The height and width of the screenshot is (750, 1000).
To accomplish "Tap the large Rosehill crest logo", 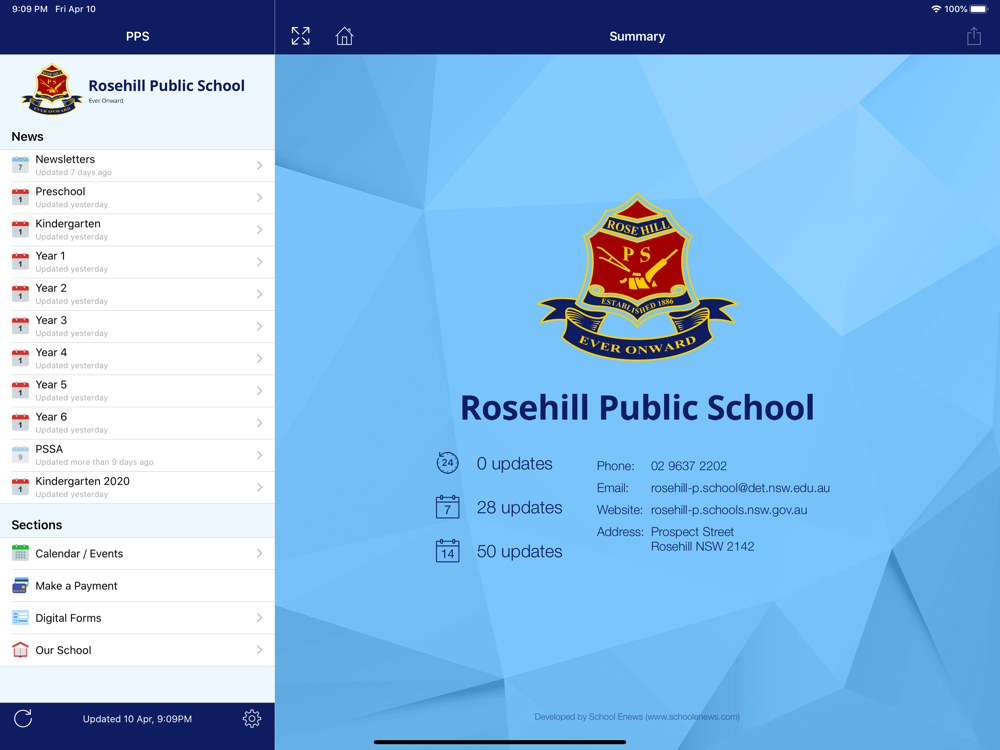I will click(637, 277).
